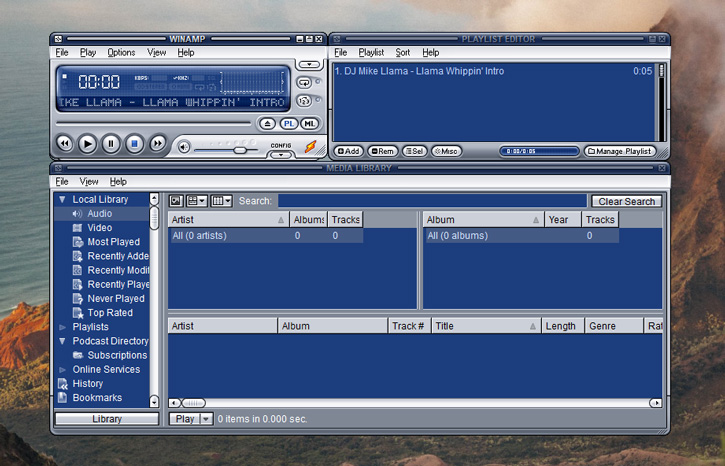Open the Playlist menu in Playlist Editor
Image resolution: width=725 pixels, height=466 pixels.
tap(371, 53)
